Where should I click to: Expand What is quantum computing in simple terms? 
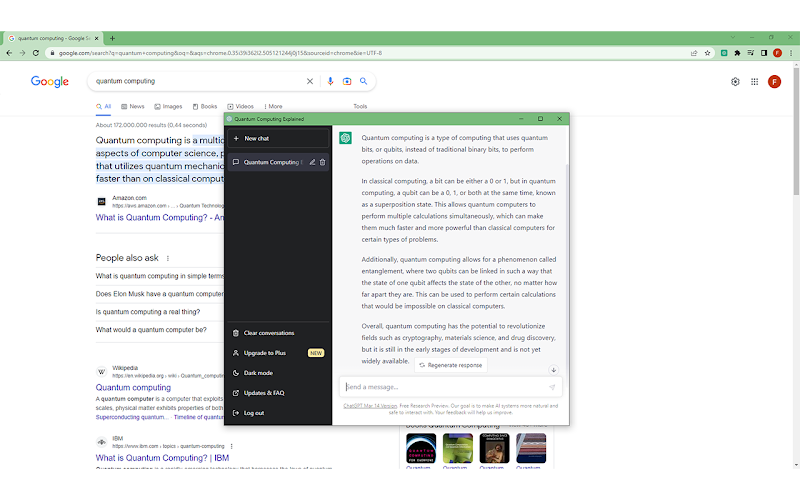(x=159, y=276)
